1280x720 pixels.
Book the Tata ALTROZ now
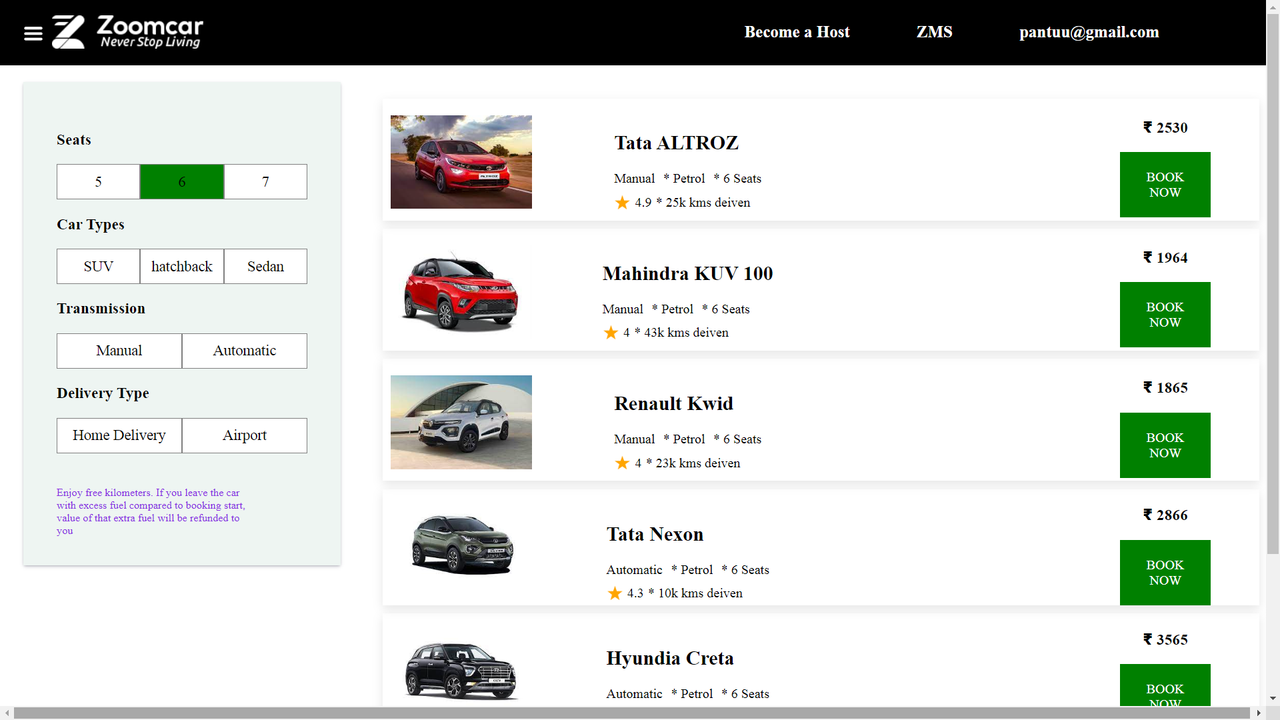tap(1165, 184)
